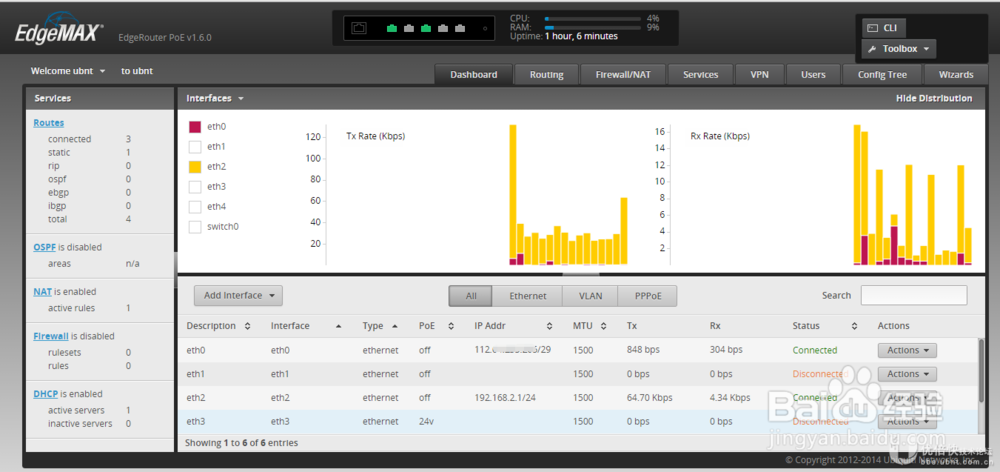Focus the interface Search input field

pos(913,295)
